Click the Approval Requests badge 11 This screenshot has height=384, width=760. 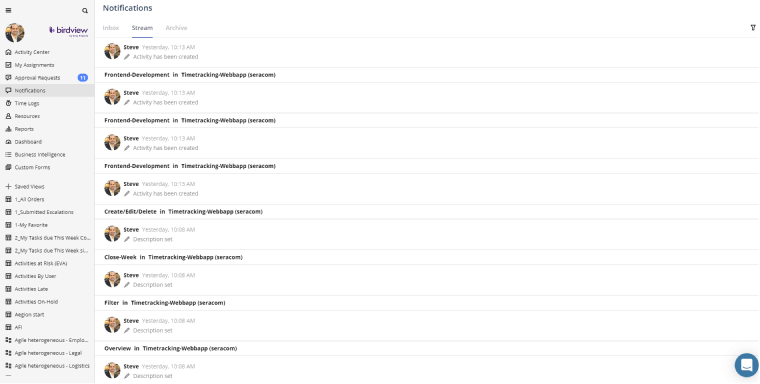tap(83, 78)
